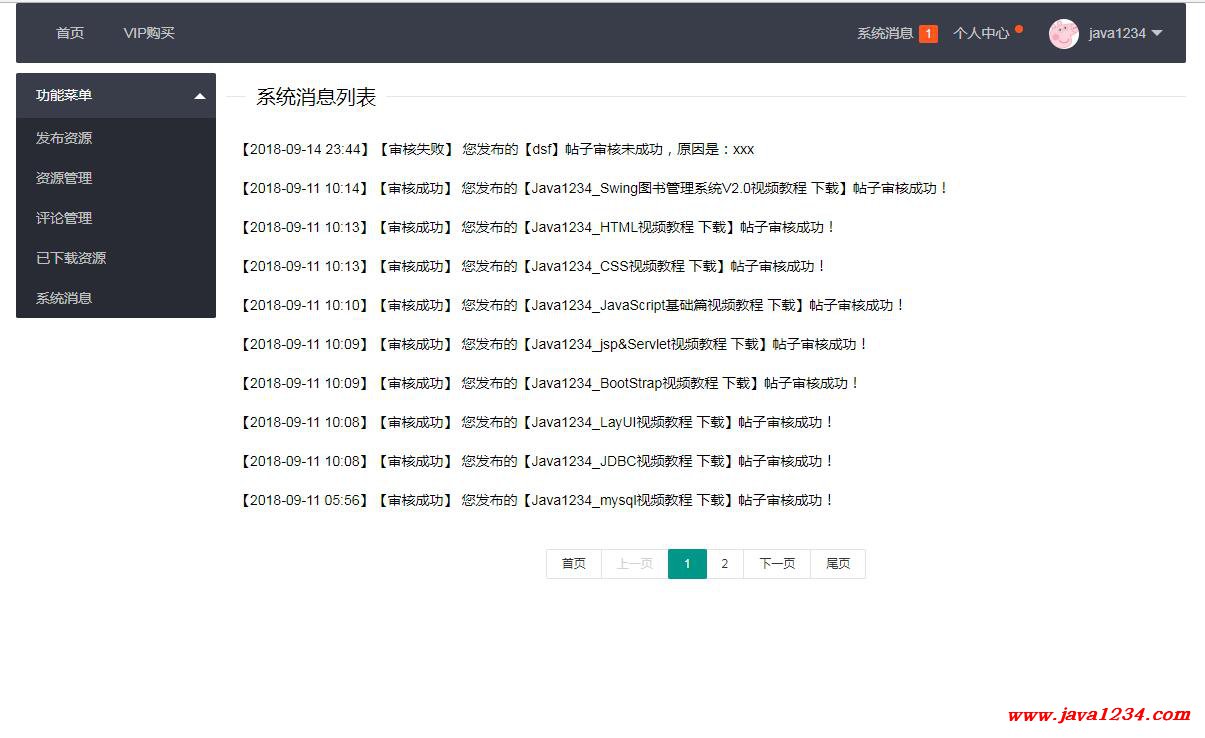
Task: Click the orange system message badge
Action: pyautogui.click(x=928, y=34)
